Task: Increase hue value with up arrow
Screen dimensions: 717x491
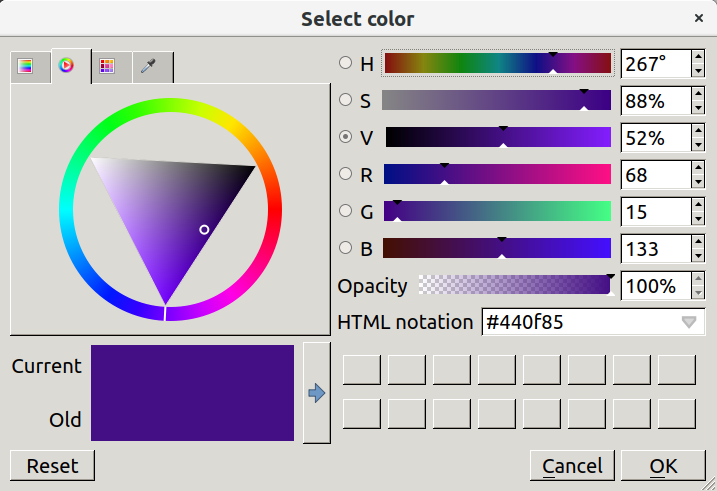Action: point(698,57)
